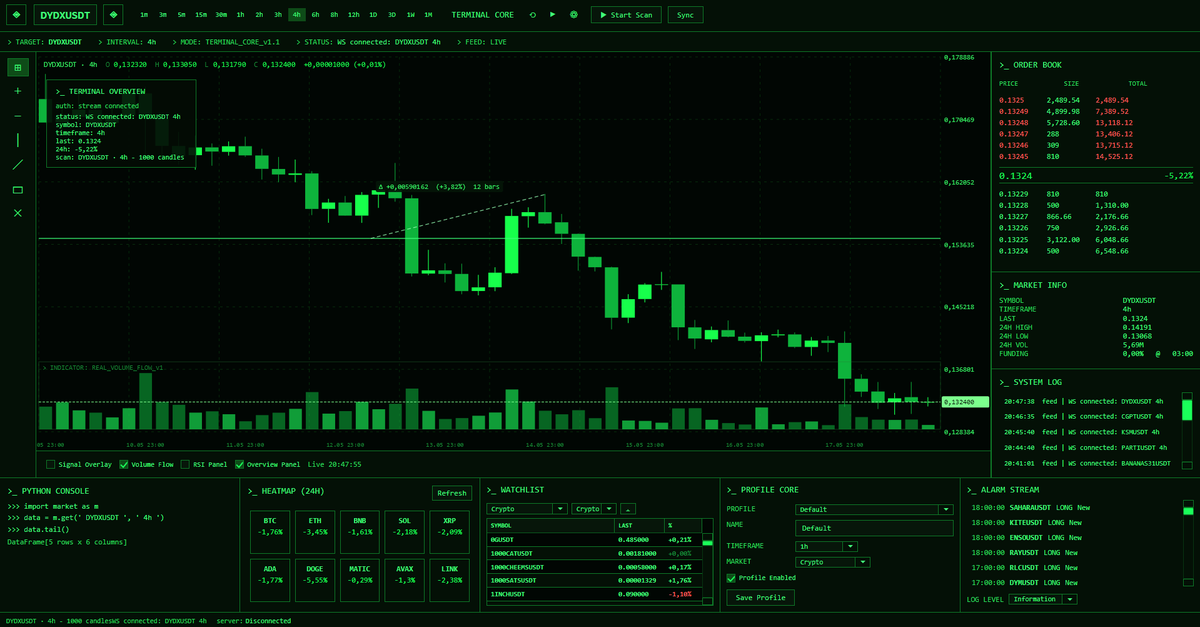The height and width of the screenshot is (627, 1200).
Task: Select the vertical line drawing tool
Action: point(17,140)
